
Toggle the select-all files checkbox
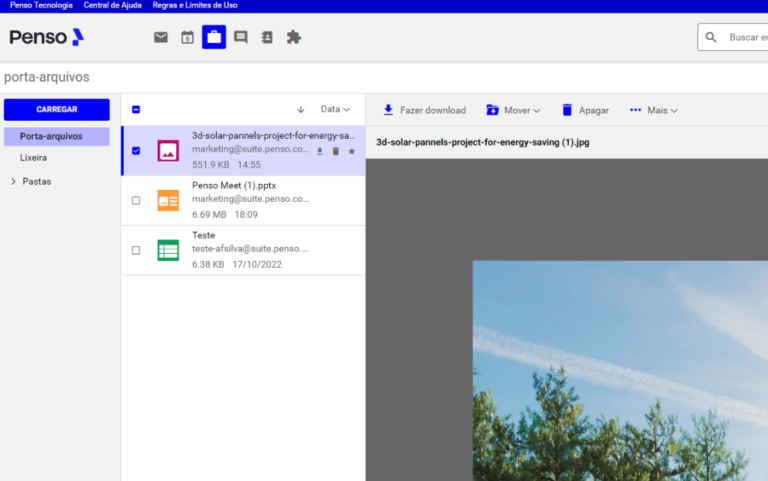(136, 109)
